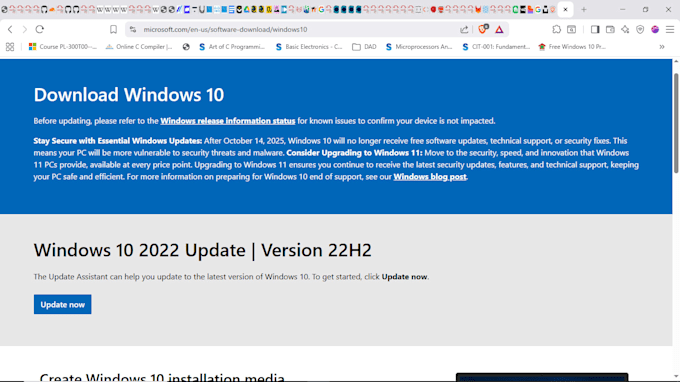Screen dimensions: 680x382
Task: Click the screenshot icon next to Extensions
Action: (x=572, y=29)
